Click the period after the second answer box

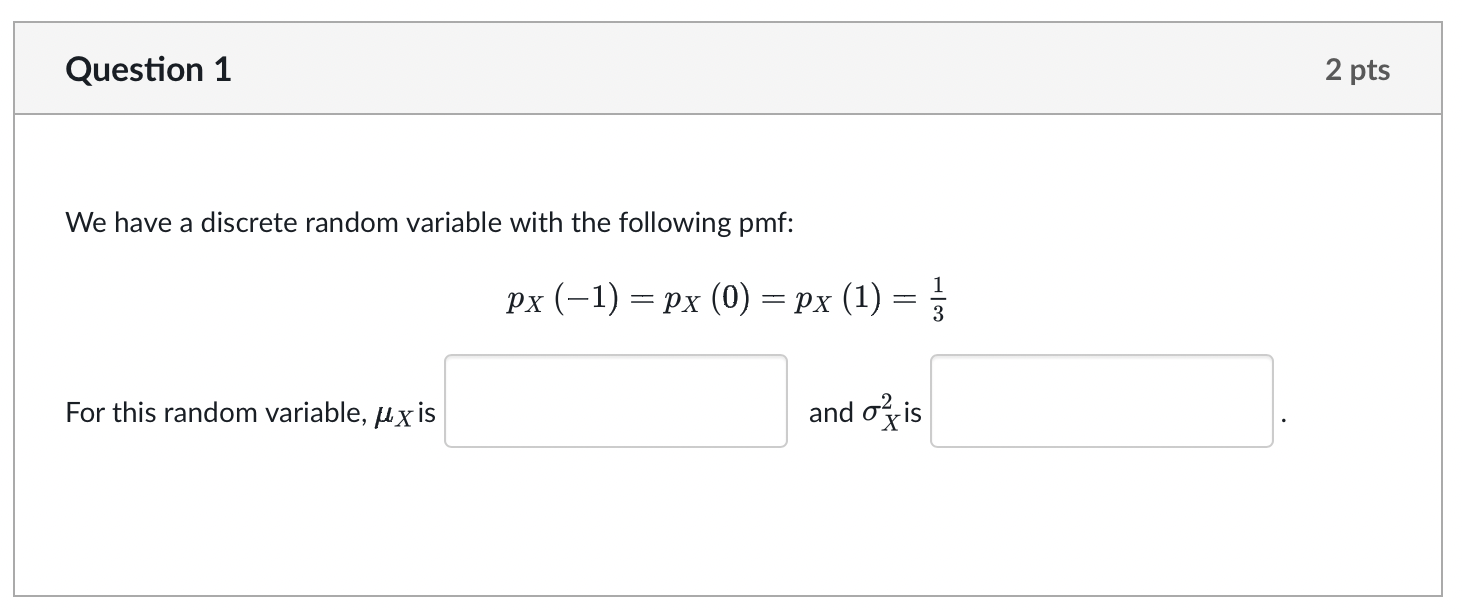(x=1283, y=420)
